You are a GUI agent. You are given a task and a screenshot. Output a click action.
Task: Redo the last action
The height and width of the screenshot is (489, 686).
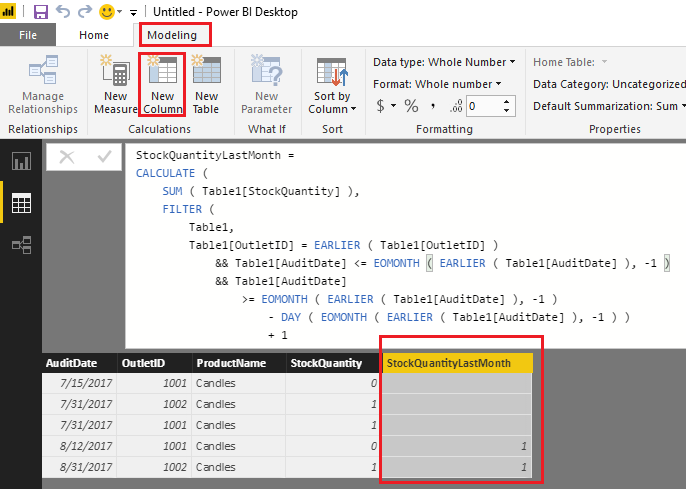[84, 12]
